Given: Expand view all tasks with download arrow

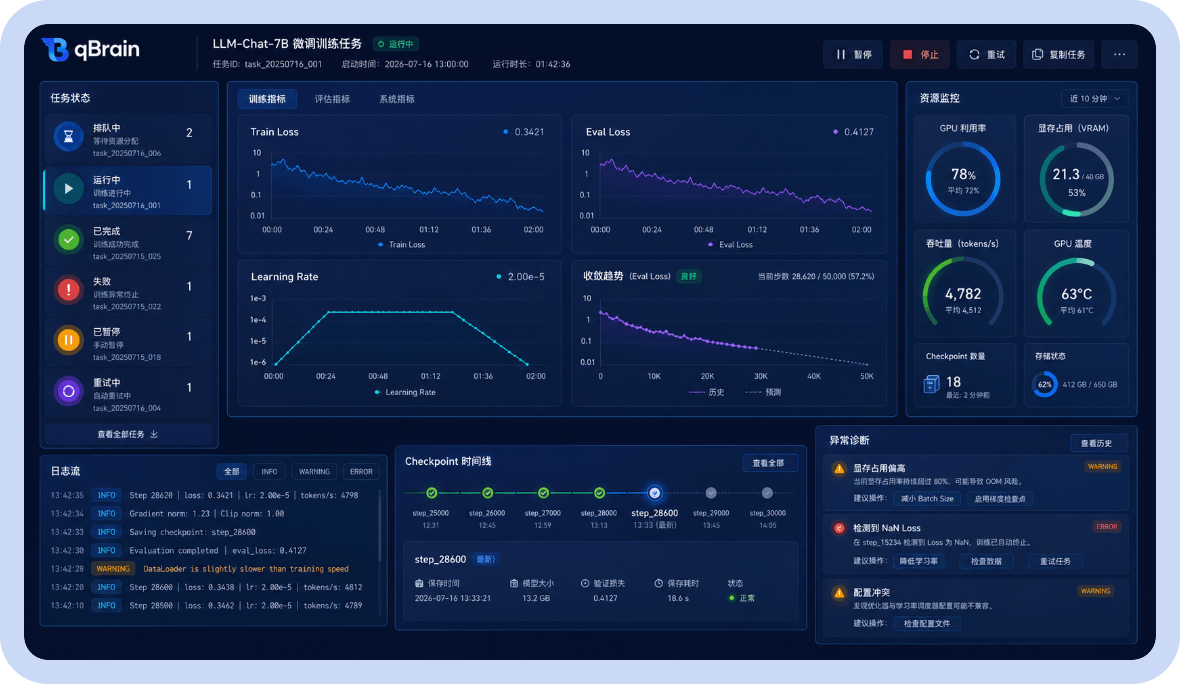Looking at the screenshot, I should (128, 434).
